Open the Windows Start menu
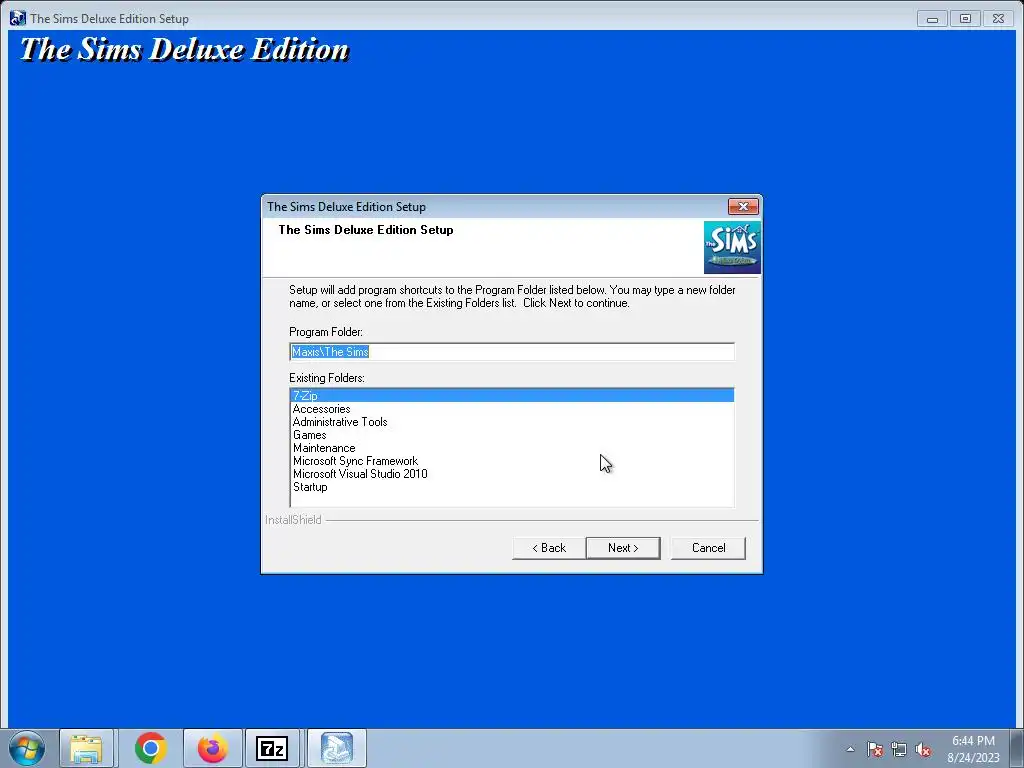The image size is (1024, 768). (x=27, y=748)
